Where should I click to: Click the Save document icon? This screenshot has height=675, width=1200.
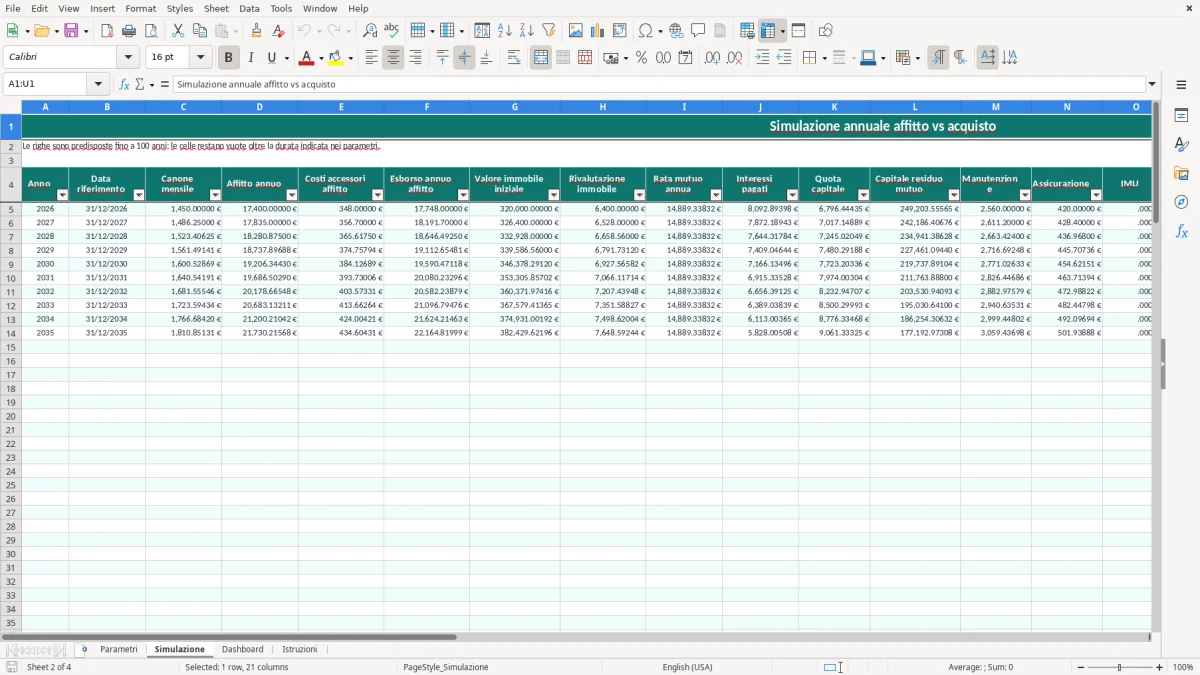point(71,31)
